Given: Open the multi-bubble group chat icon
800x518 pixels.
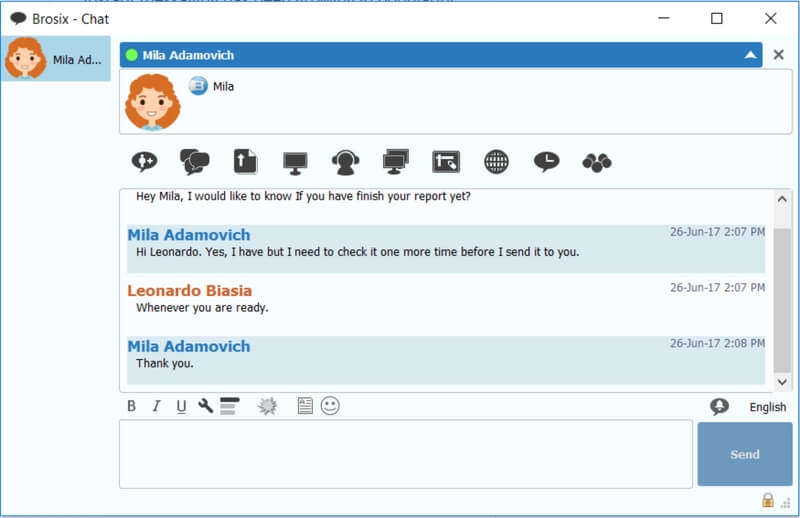Looking at the screenshot, I should (x=194, y=162).
